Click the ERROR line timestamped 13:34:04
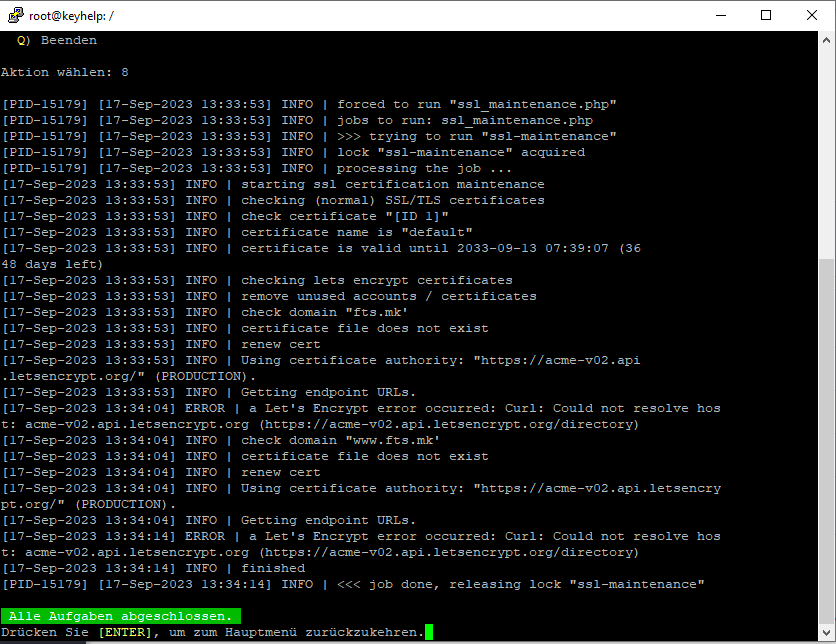Image resolution: width=836 pixels, height=644 pixels. pos(360,408)
